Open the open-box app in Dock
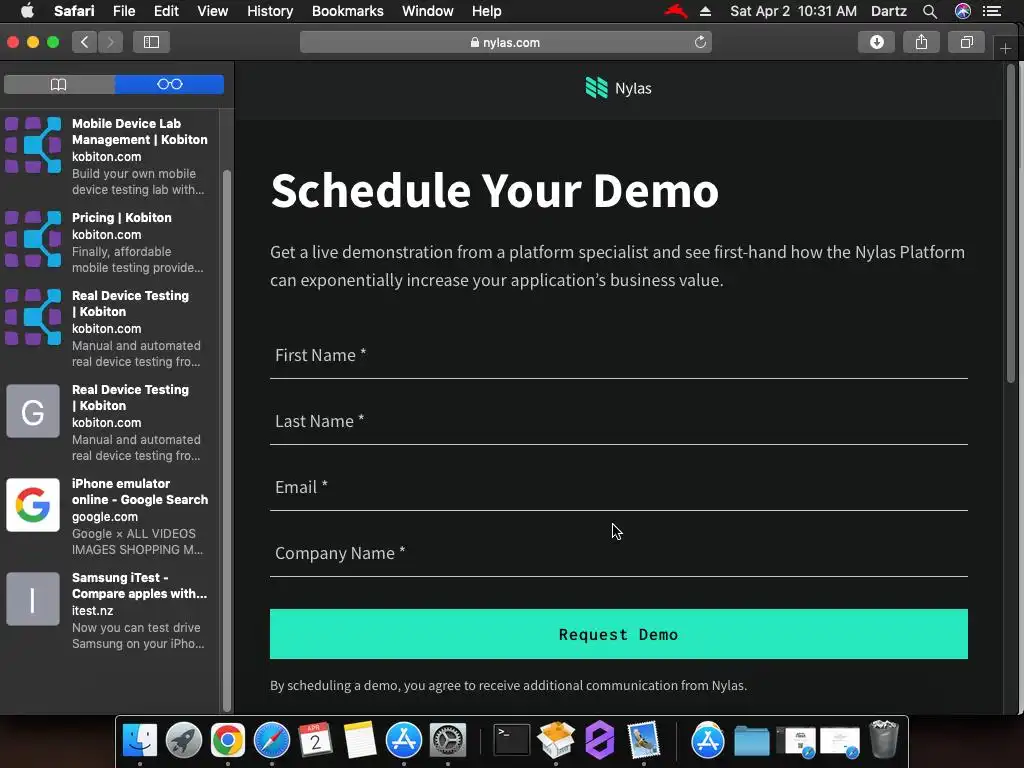This screenshot has width=1024, height=768. click(x=556, y=740)
